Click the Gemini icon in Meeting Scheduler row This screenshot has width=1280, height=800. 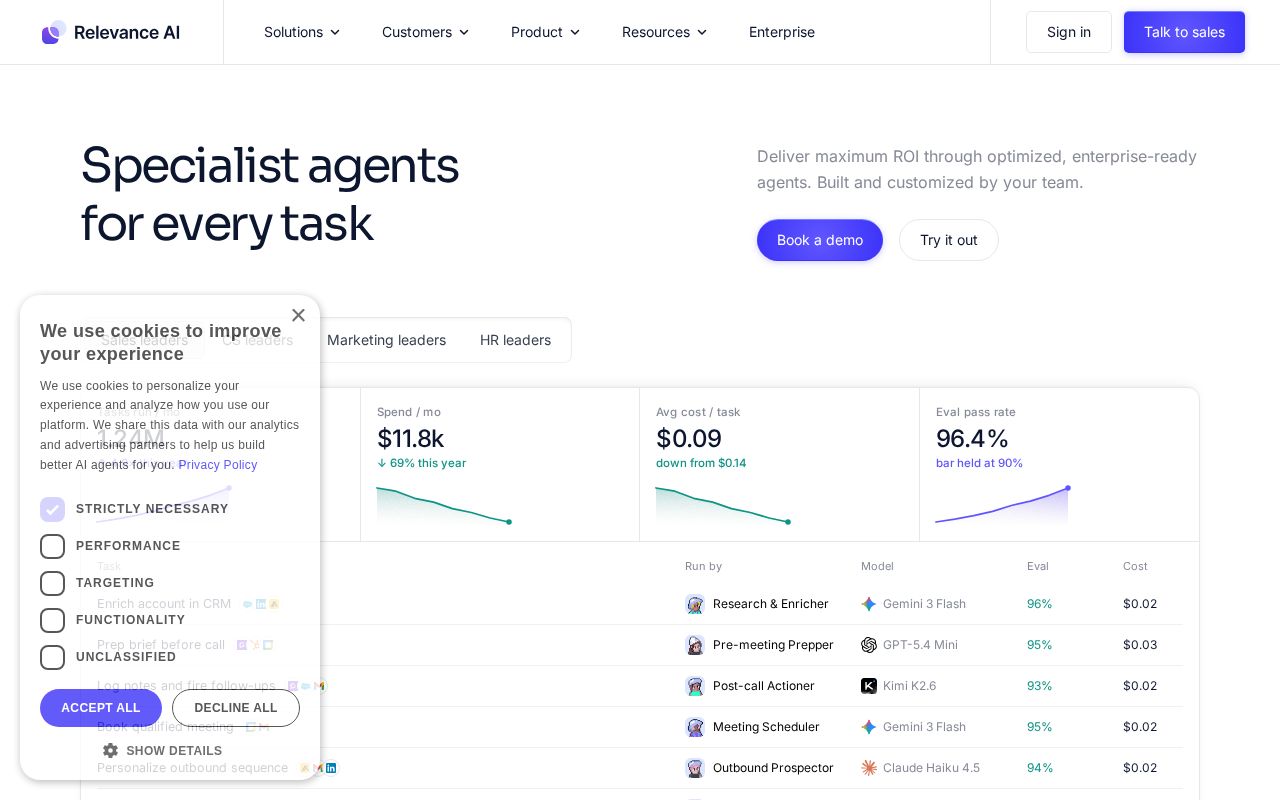pyautogui.click(x=869, y=727)
